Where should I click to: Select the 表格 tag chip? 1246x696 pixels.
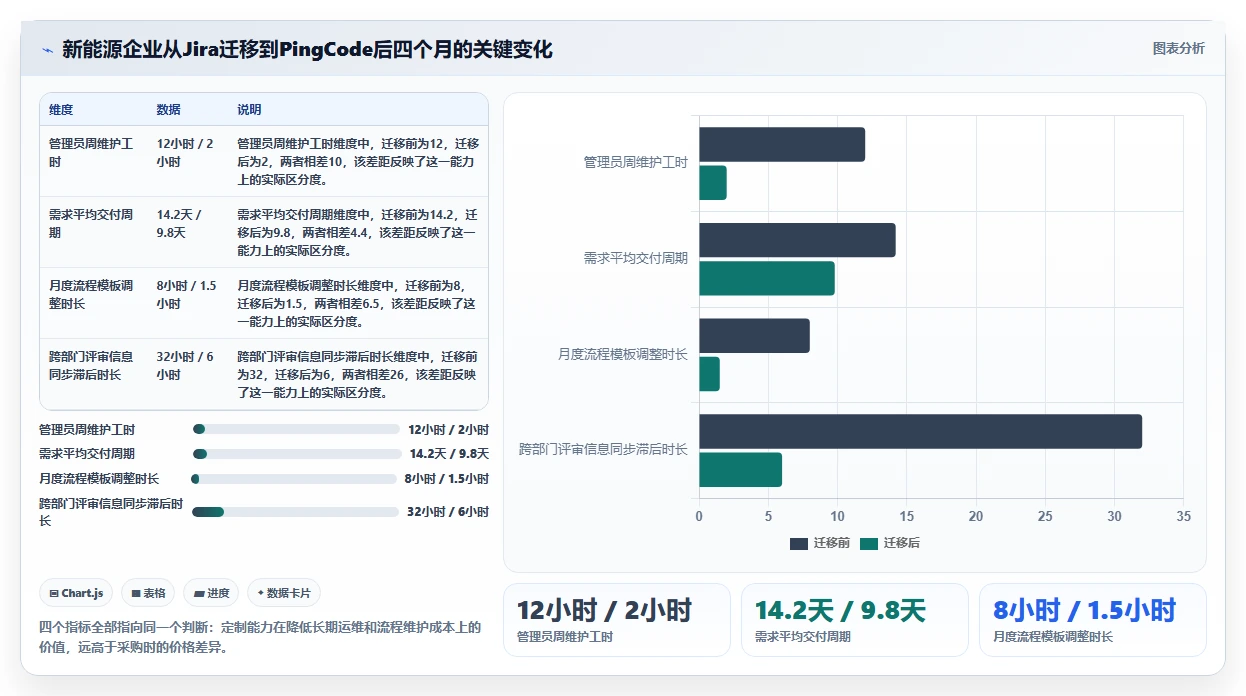click(x=148, y=593)
